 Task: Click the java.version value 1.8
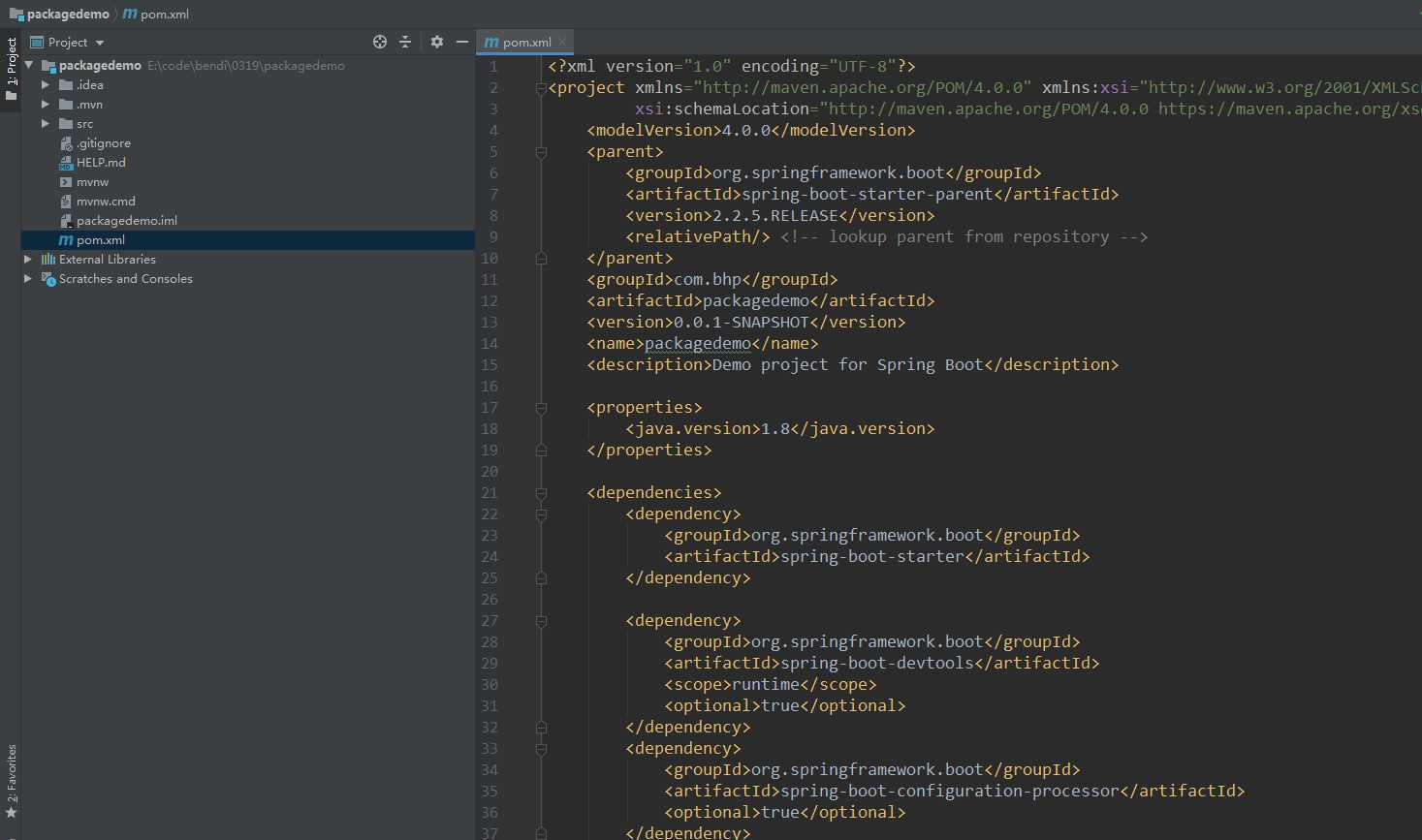(x=775, y=428)
